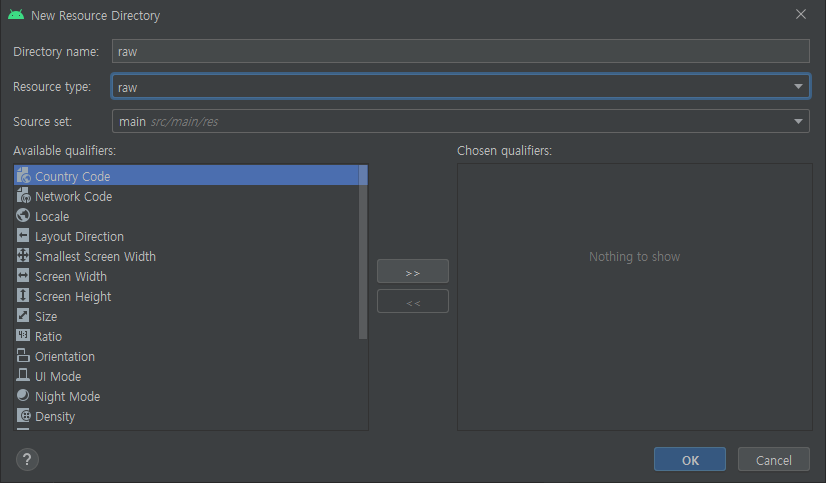Click the Night Mode icon
This screenshot has width=826, height=483.
click(x=23, y=396)
